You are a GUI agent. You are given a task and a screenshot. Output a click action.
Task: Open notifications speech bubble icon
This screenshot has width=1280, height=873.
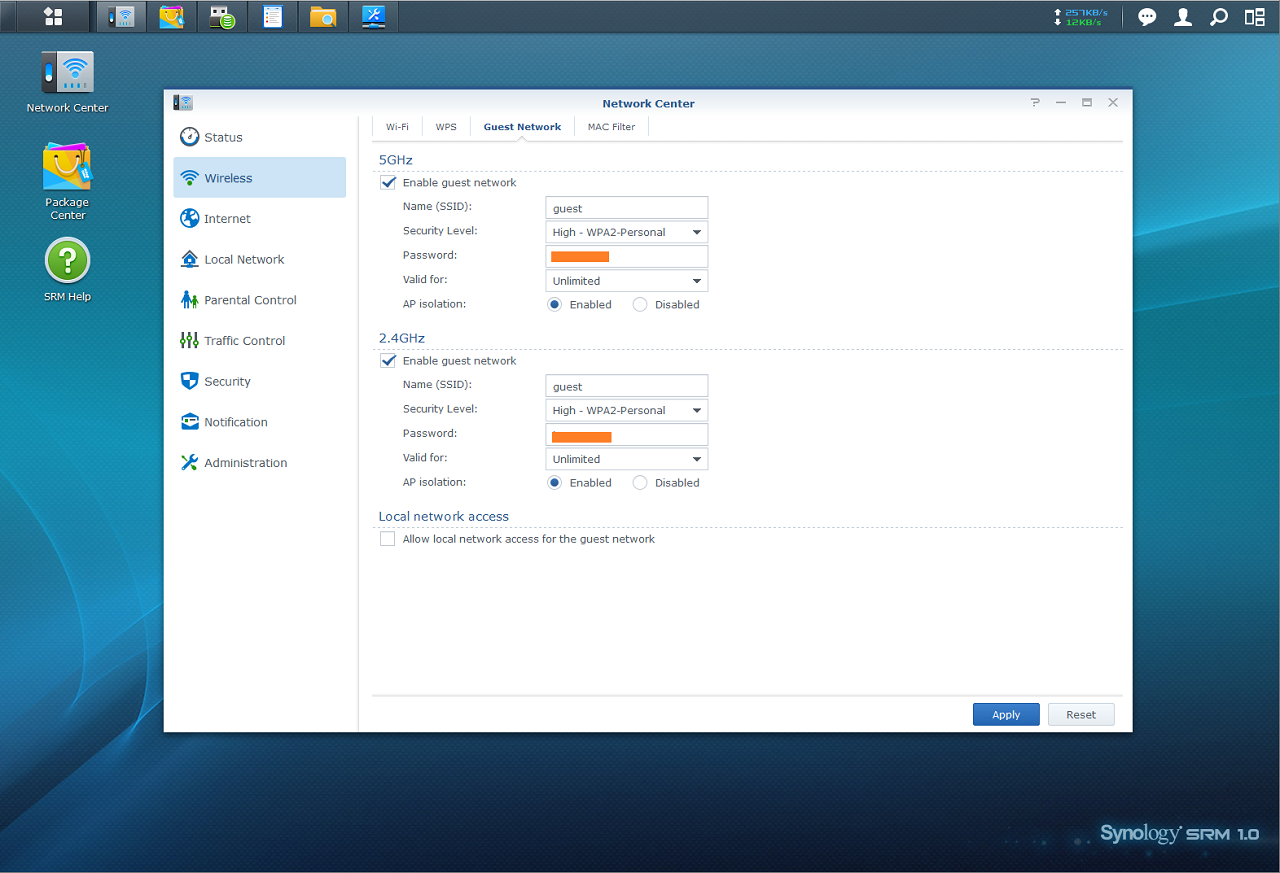[x=1147, y=17]
